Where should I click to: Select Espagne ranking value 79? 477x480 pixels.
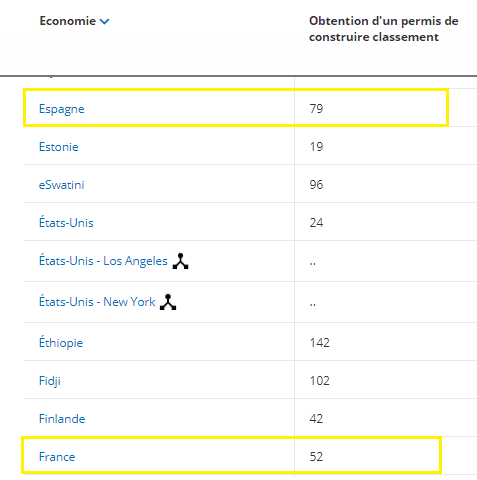[x=316, y=109]
